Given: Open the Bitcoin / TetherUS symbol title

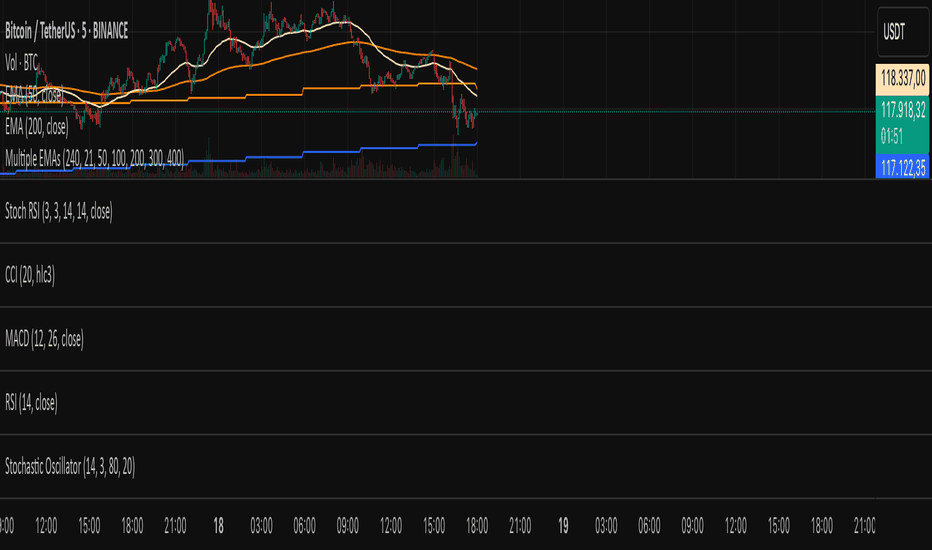Looking at the screenshot, I should tap(67, 32).
